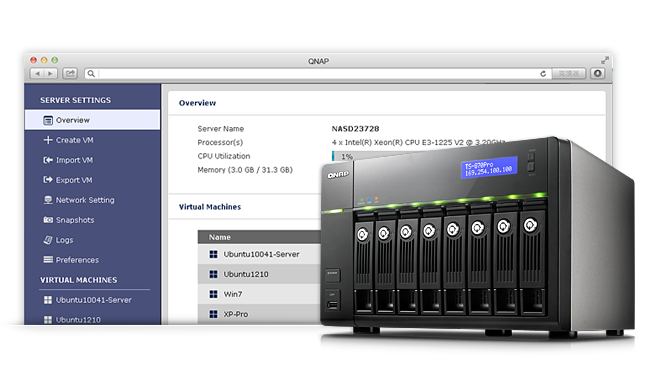The image size is (650, 370).
Task: Click the fullscreen arrows in the title bar
Action: [604, 61]
